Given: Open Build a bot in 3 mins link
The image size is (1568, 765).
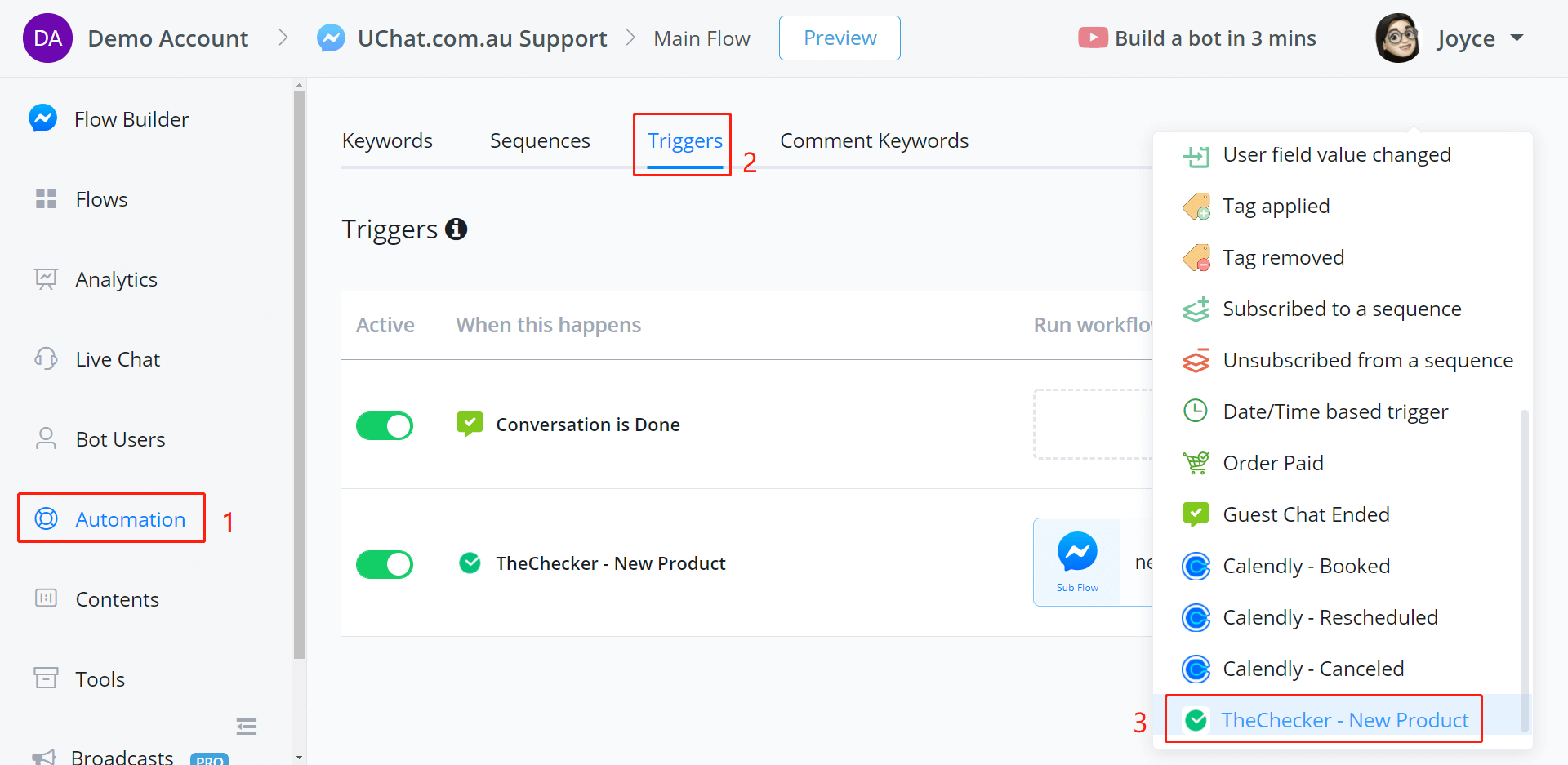Looking at the screenshot, I should 1215,38.
